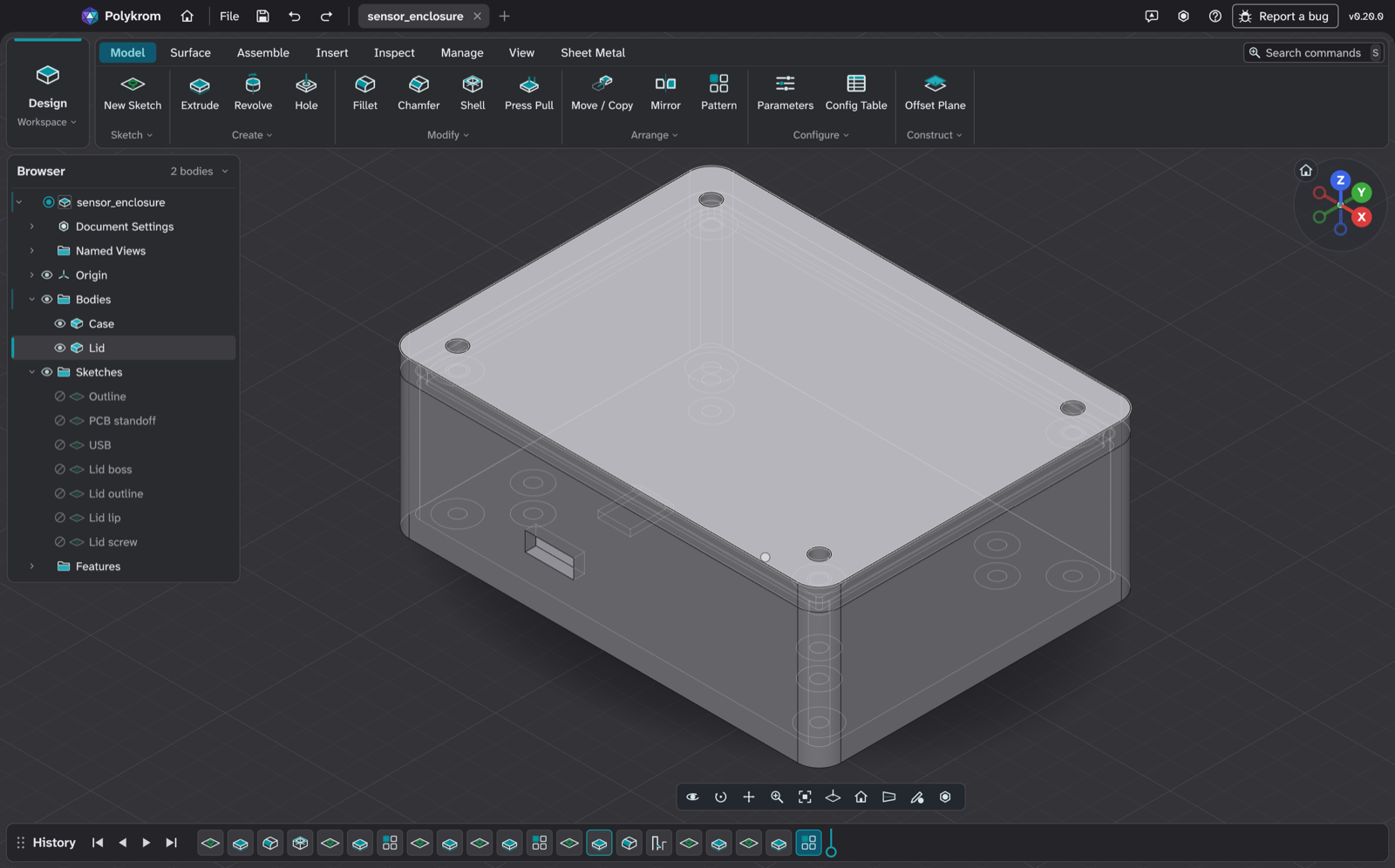This screenshot has width=1395, height=868.
Task: Open Parameters dialog
Action: pos(785,93)
